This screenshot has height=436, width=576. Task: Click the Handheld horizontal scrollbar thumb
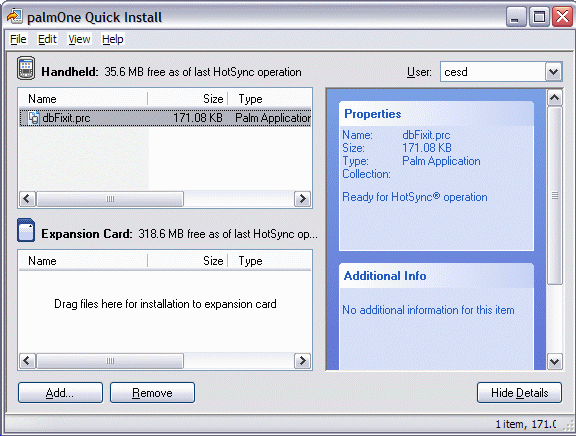click(110, 199)
